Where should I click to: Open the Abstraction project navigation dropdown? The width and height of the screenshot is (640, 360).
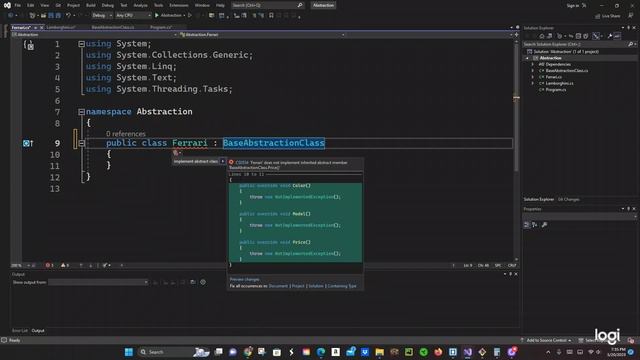94,35
